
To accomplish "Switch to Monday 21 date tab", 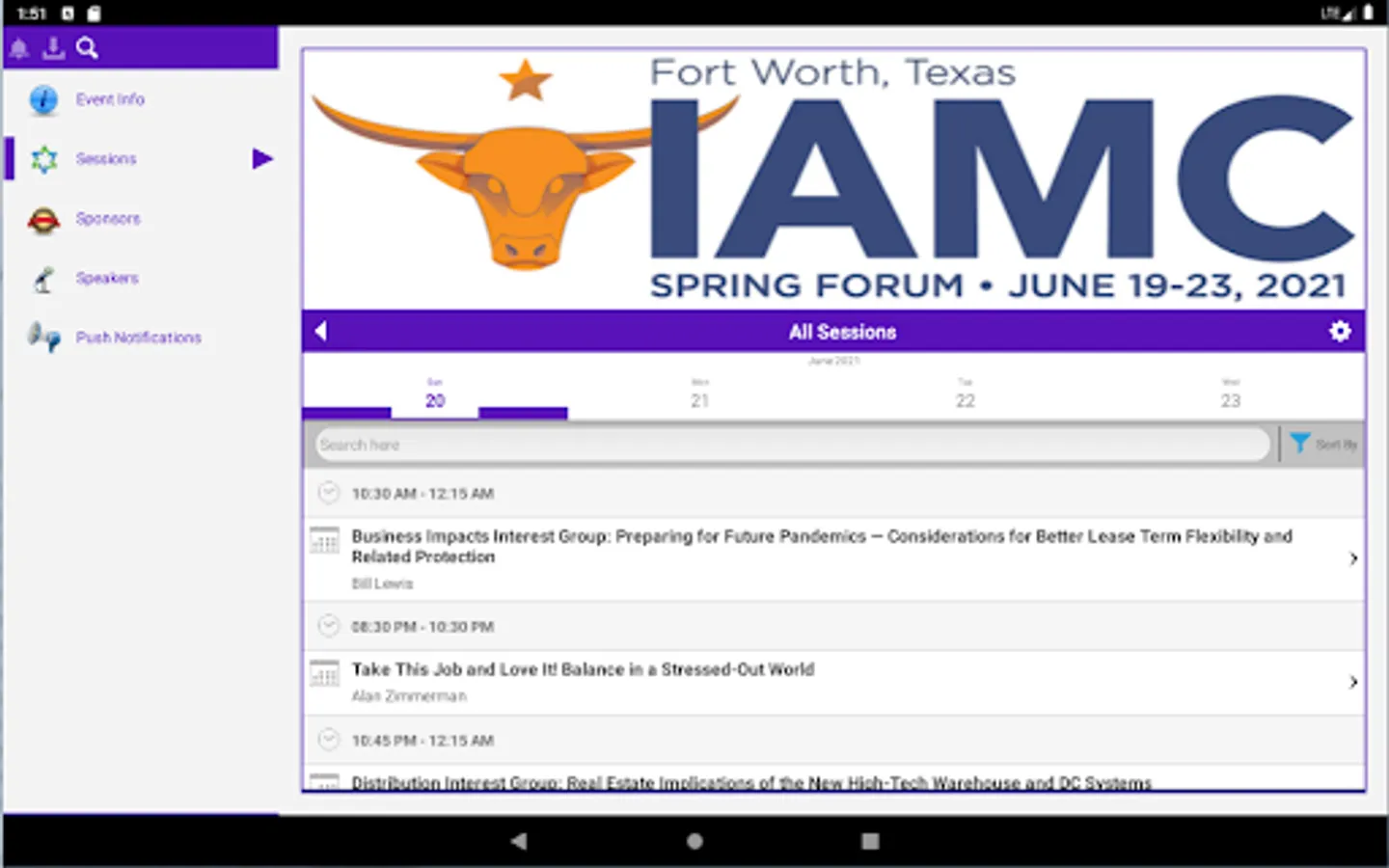I will point(700,393).
